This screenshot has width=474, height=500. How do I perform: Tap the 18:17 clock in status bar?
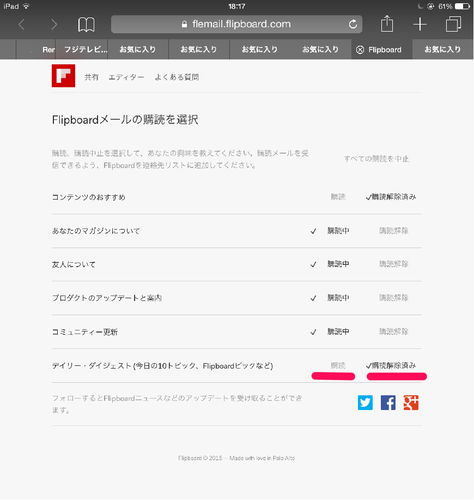[x=237, y=6]
